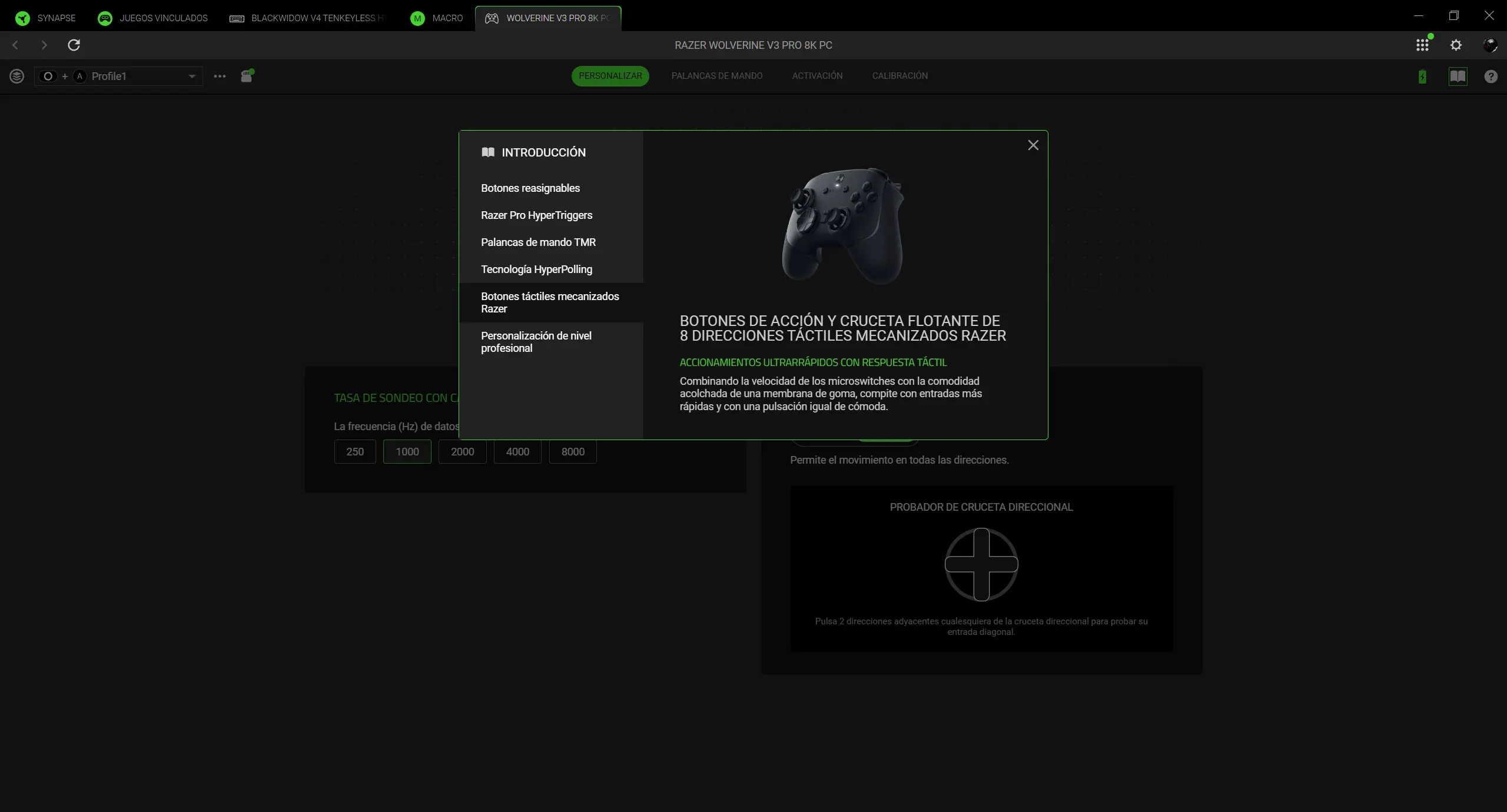Check battery status icon
1507x812 pixels.
(1422, 76)
